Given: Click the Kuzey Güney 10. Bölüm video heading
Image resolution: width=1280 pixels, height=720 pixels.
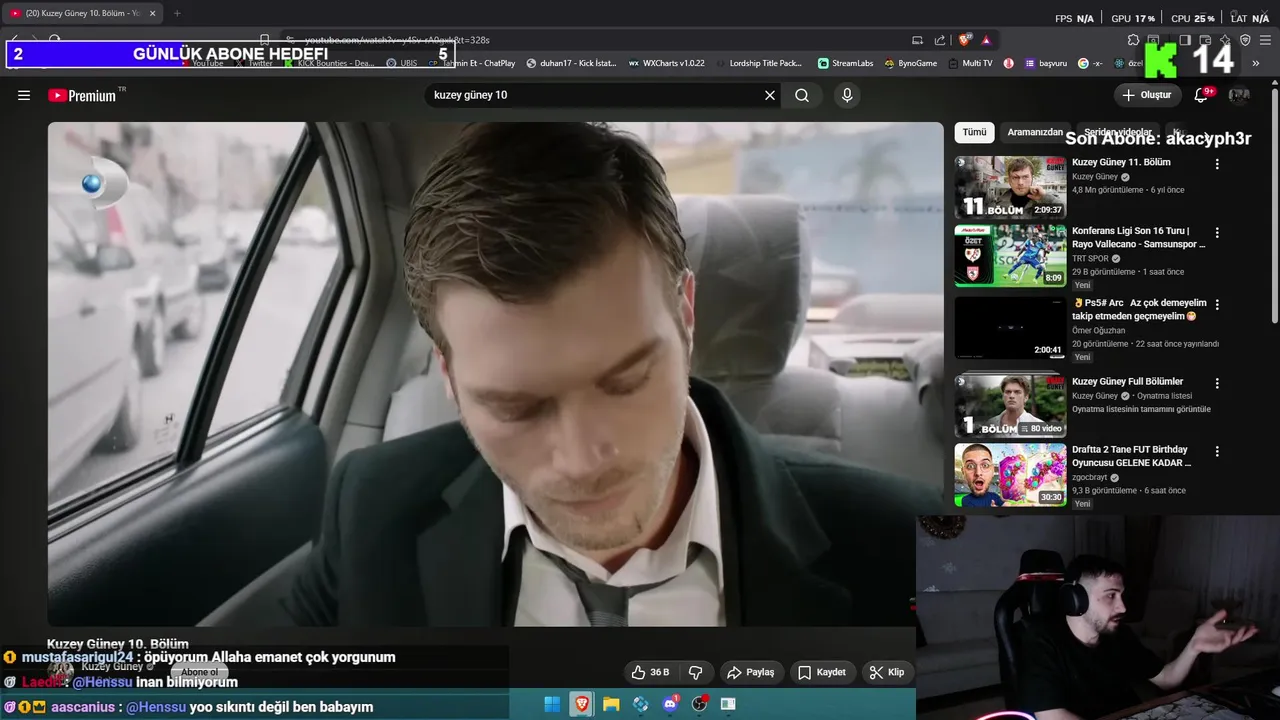Looking at the screenshot, I should 118,644.
